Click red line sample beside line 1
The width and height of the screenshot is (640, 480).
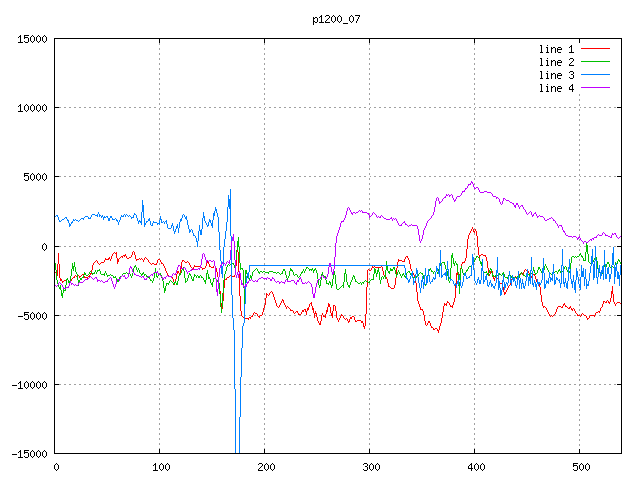tap(595, 49)
